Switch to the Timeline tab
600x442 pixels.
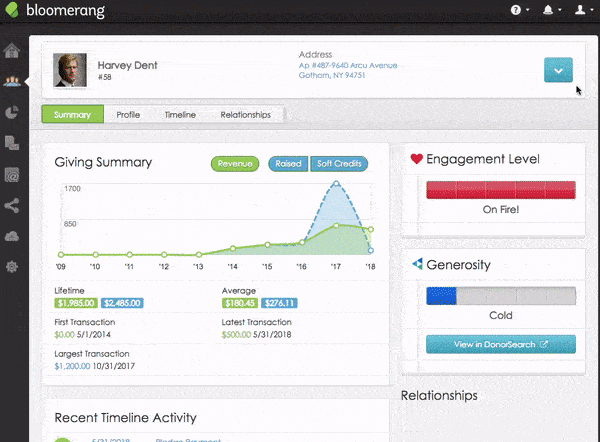pos(180,115)
